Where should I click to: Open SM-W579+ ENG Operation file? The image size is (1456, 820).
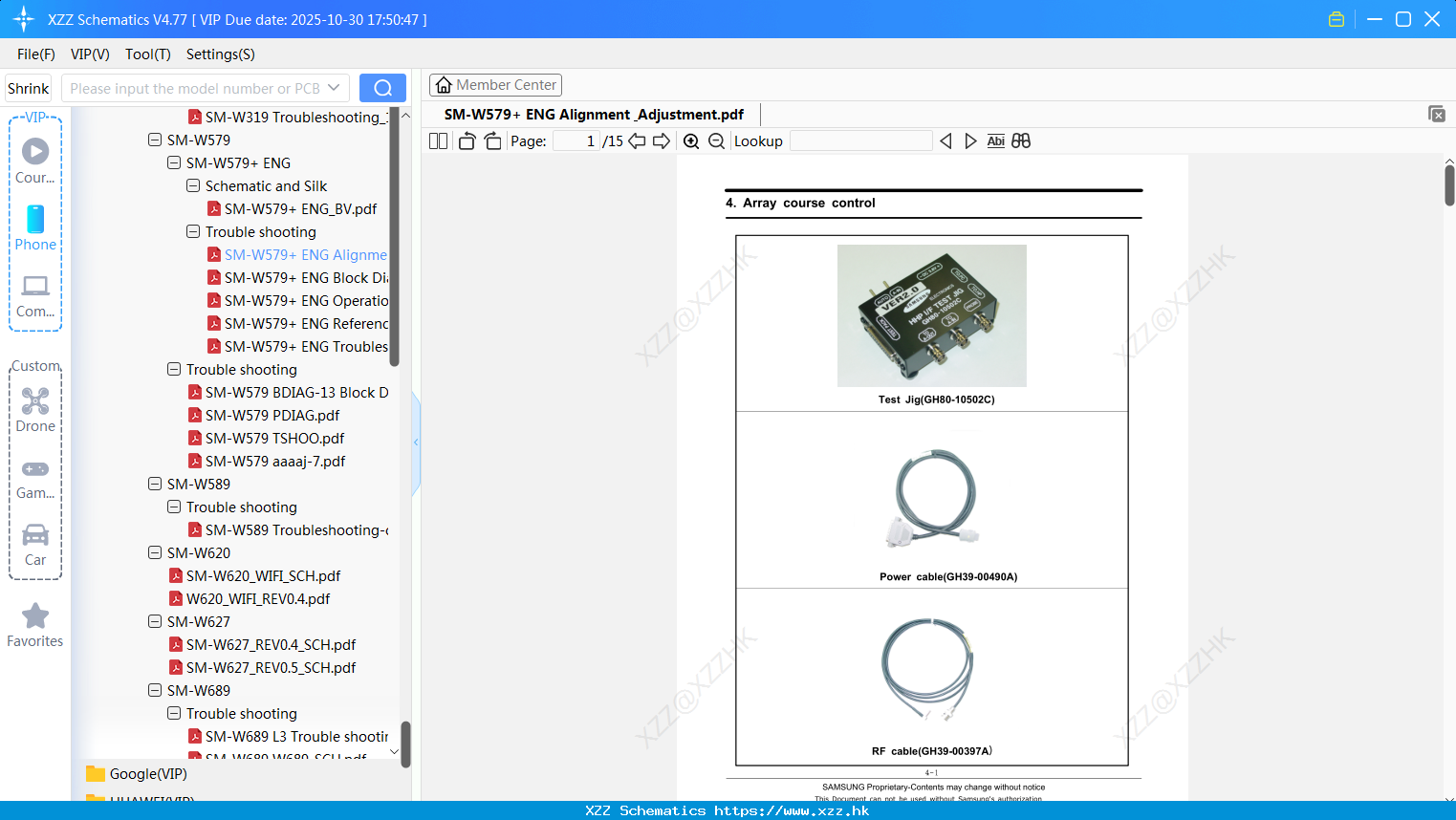297,300
